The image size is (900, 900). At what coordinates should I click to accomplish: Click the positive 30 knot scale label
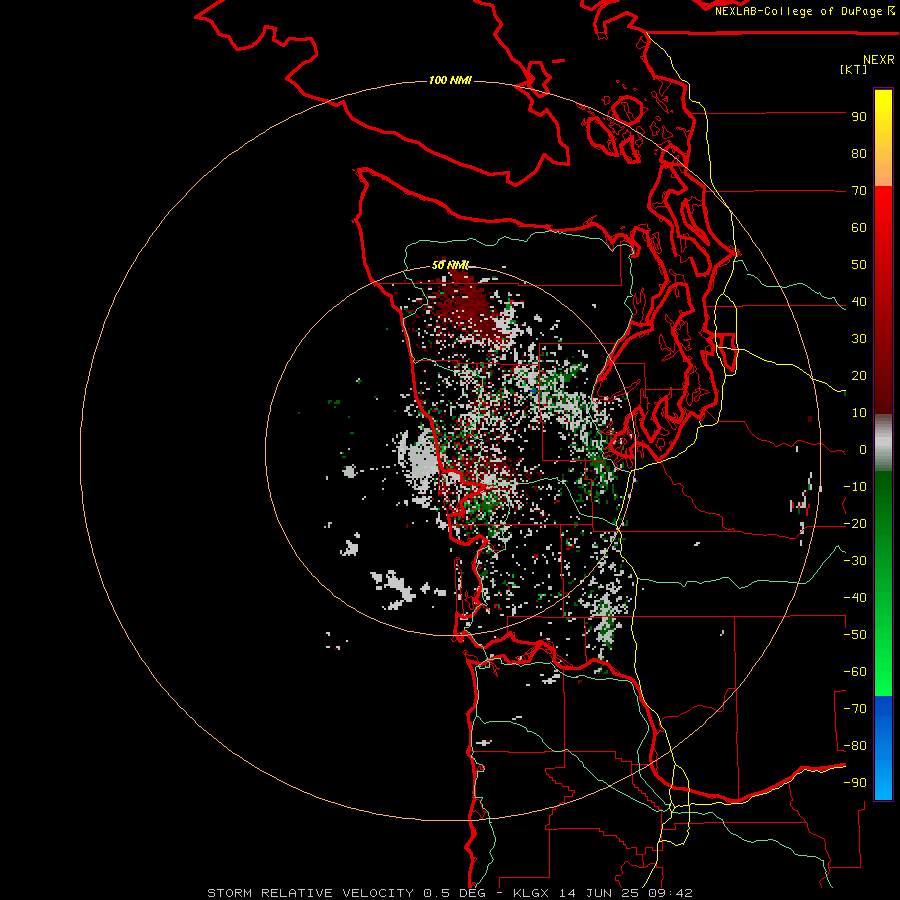[859, 339]
